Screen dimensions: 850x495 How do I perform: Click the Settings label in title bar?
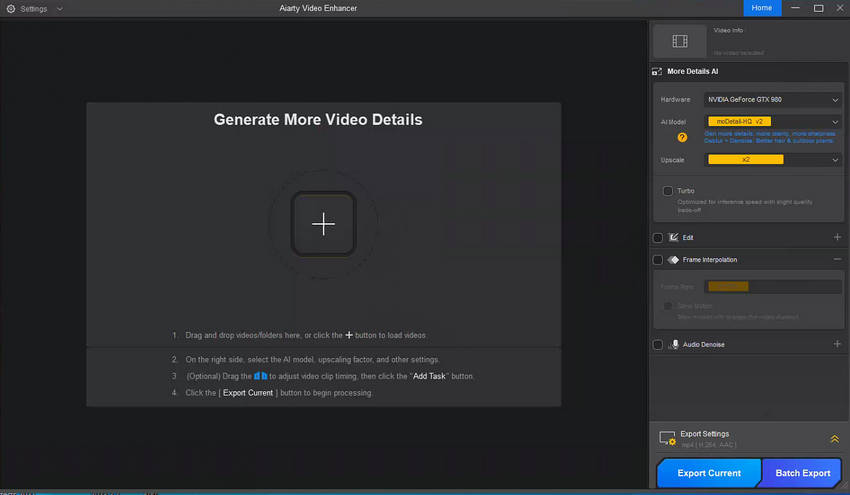(34, 9)
